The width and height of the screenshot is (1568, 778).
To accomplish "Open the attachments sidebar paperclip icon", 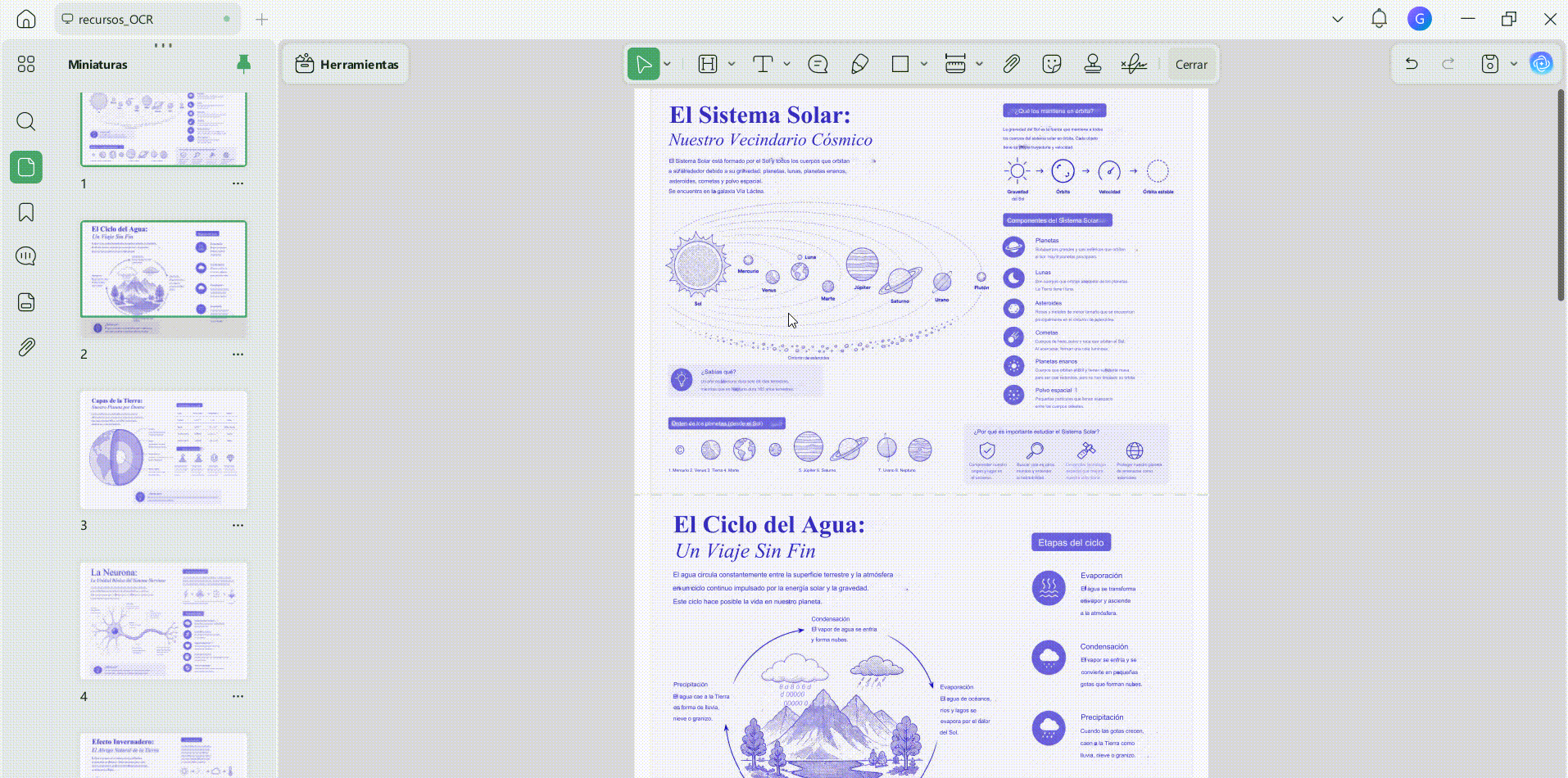I will (x=26, y=347).
